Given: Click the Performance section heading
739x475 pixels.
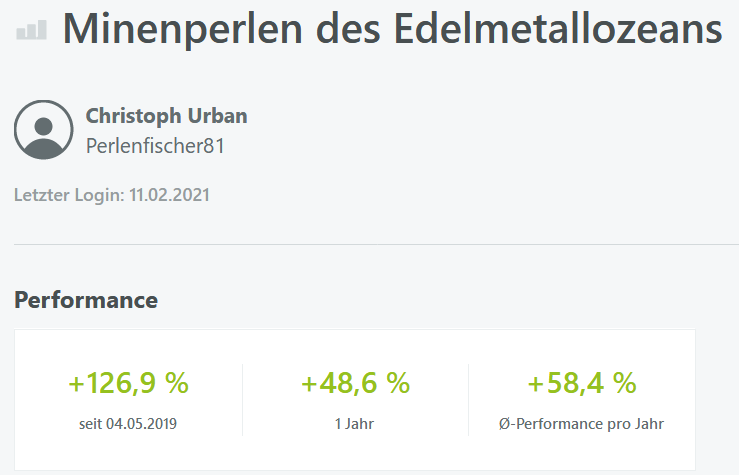Looking at the screenshot, I should click(86, 299).
